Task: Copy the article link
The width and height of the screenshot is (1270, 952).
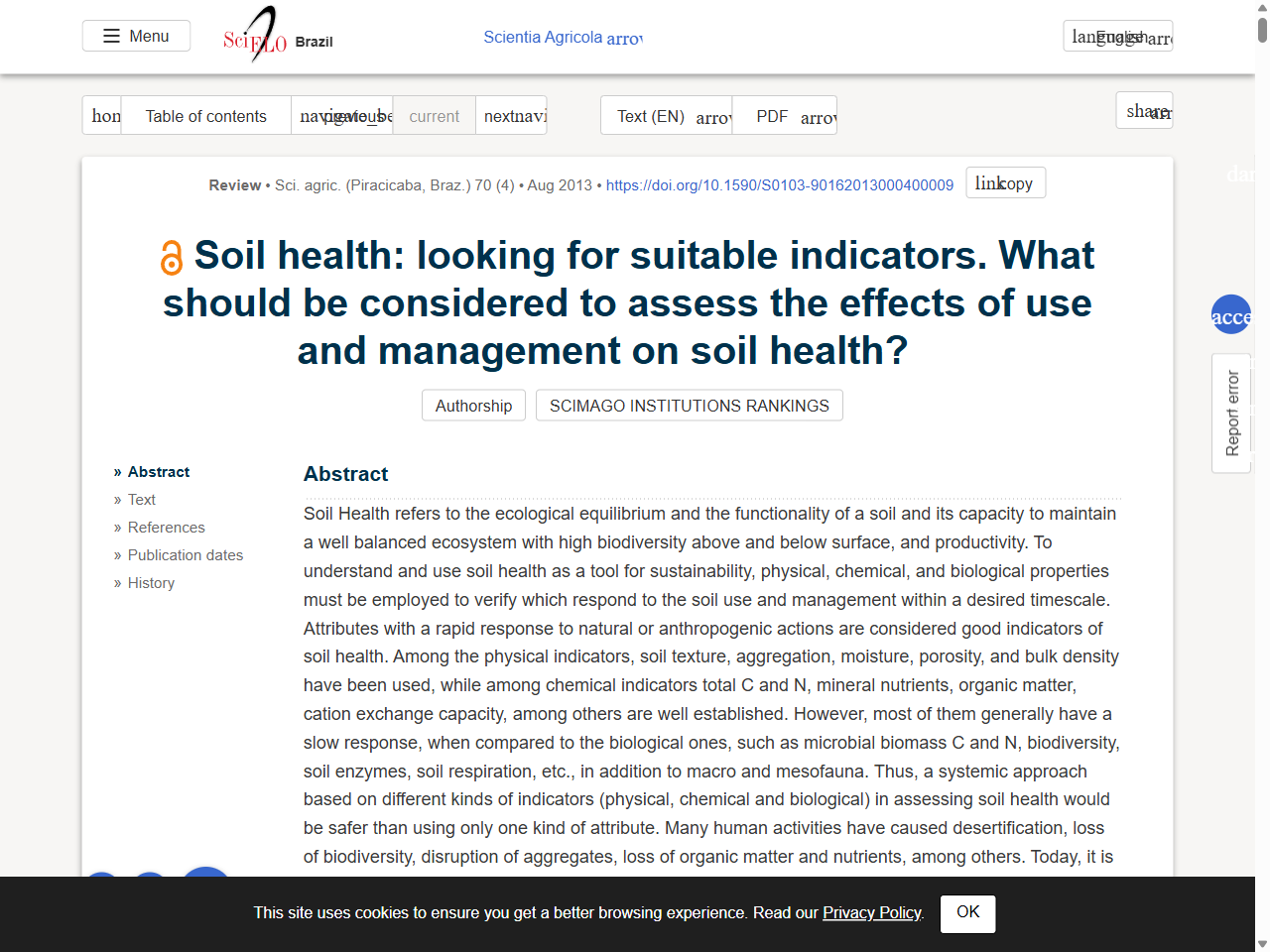Action: tap(1005, 182)
